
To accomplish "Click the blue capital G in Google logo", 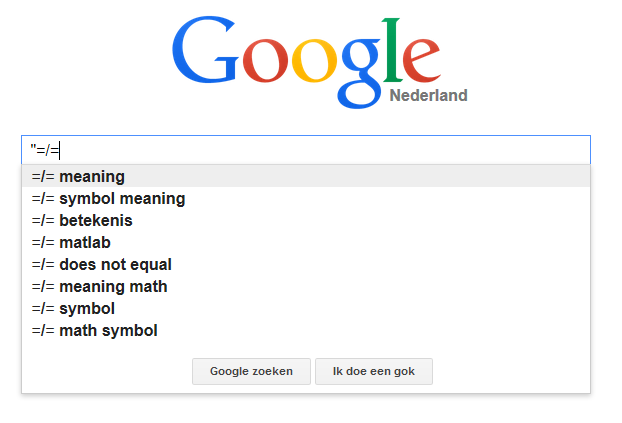I will [205, 50].
